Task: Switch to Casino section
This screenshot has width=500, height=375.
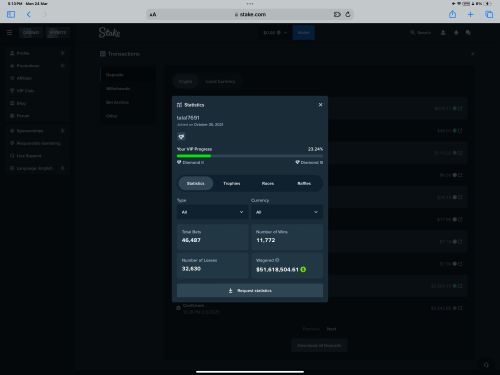Action: pos(31,33)
